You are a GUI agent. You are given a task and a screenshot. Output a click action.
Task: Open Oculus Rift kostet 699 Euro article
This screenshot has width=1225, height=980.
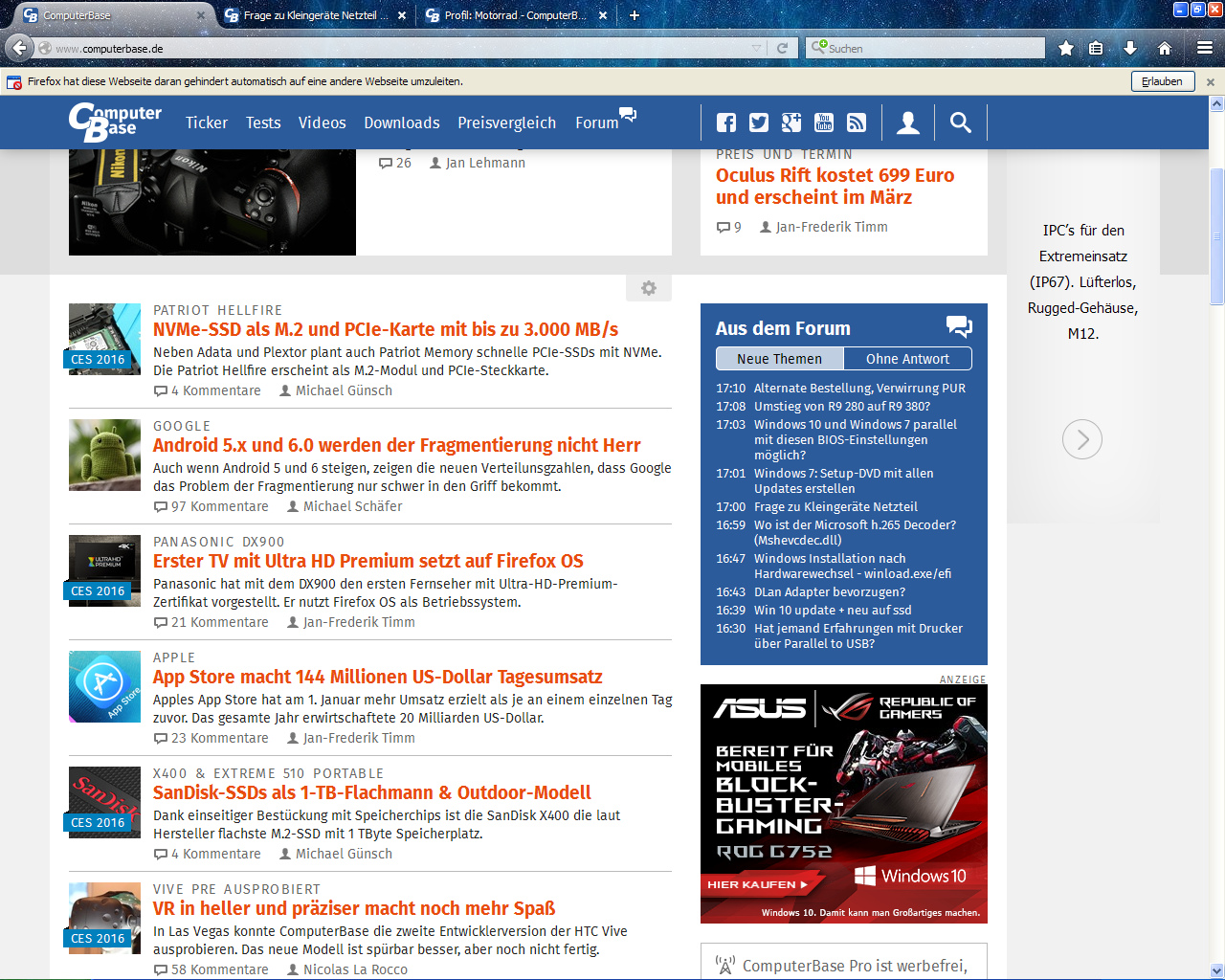point(835,186)
